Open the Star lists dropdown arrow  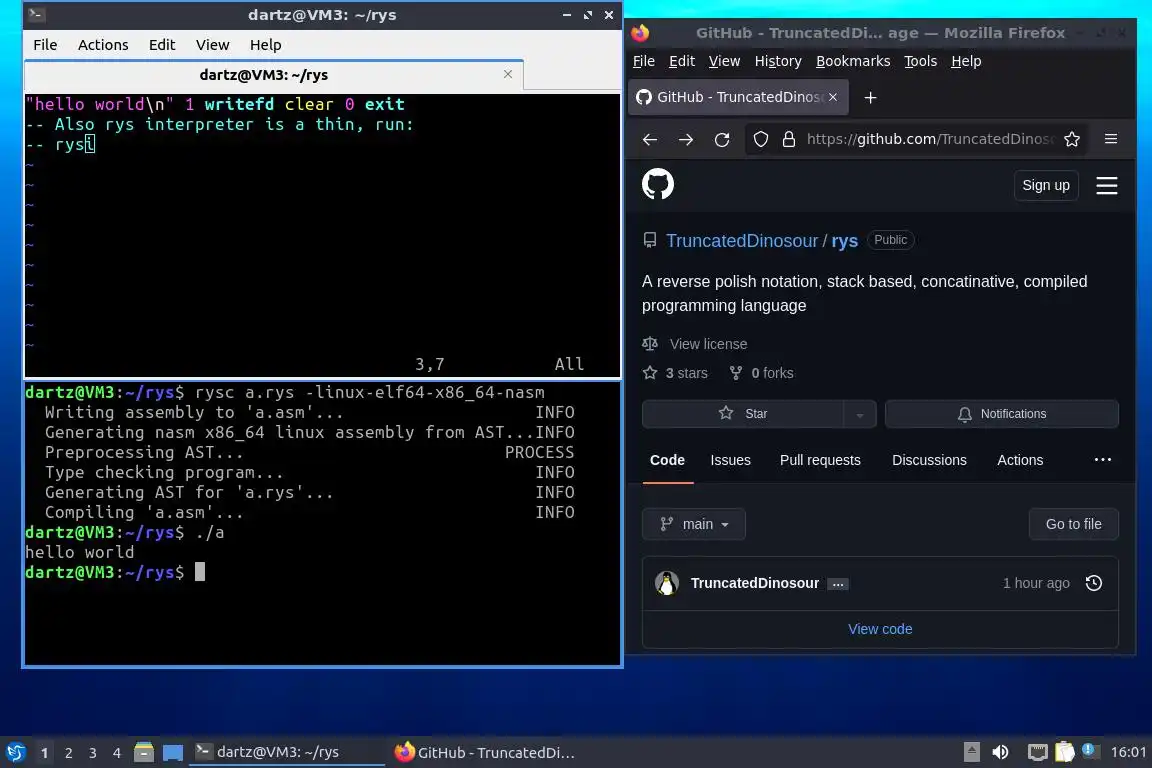coord(860,414)
